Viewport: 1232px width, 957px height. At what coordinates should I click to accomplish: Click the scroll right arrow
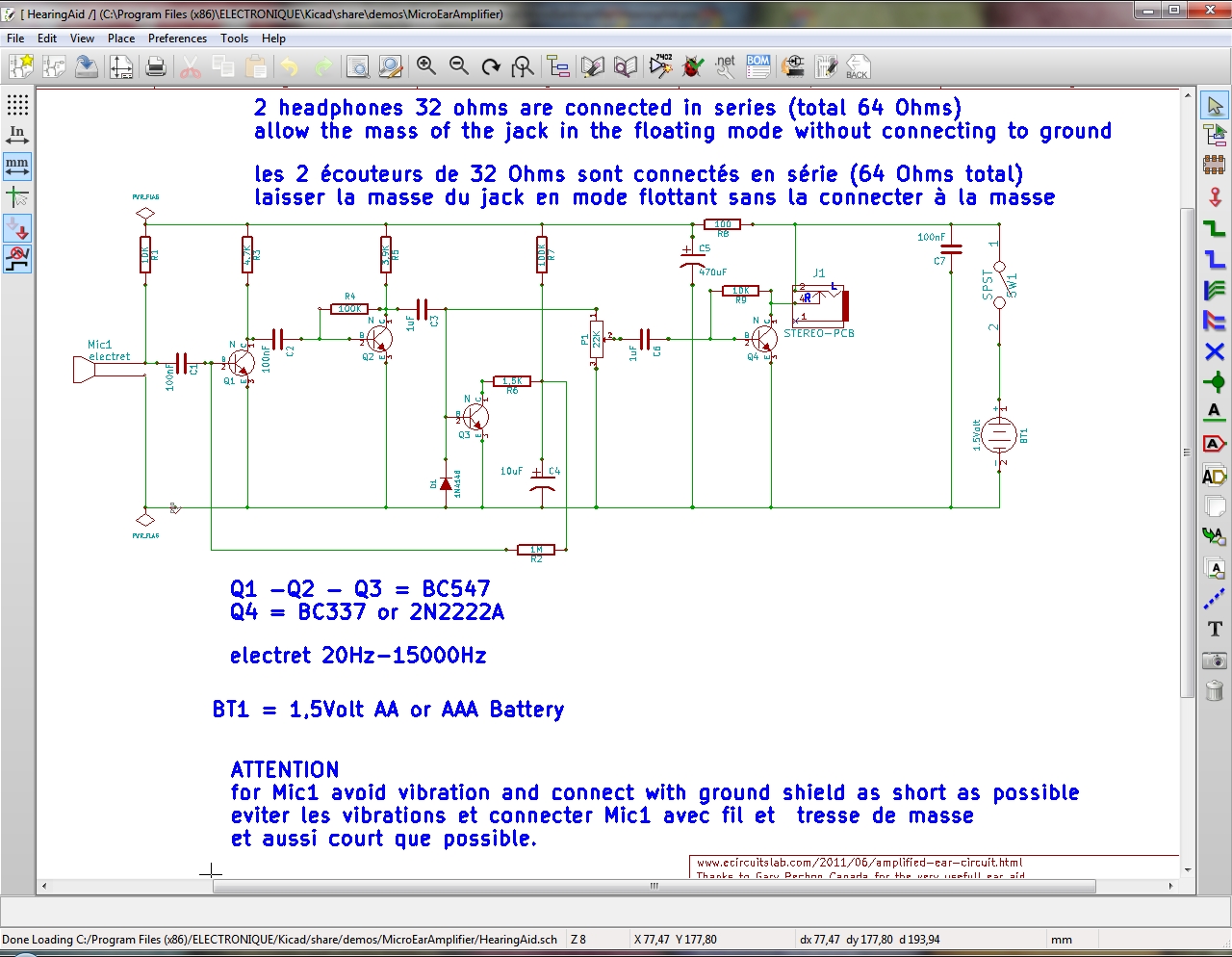[1170, 886]
